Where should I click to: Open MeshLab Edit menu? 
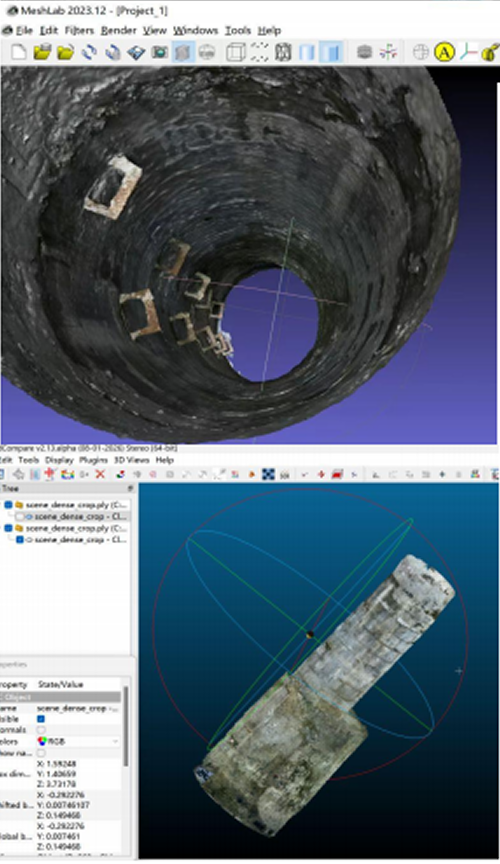49,30
